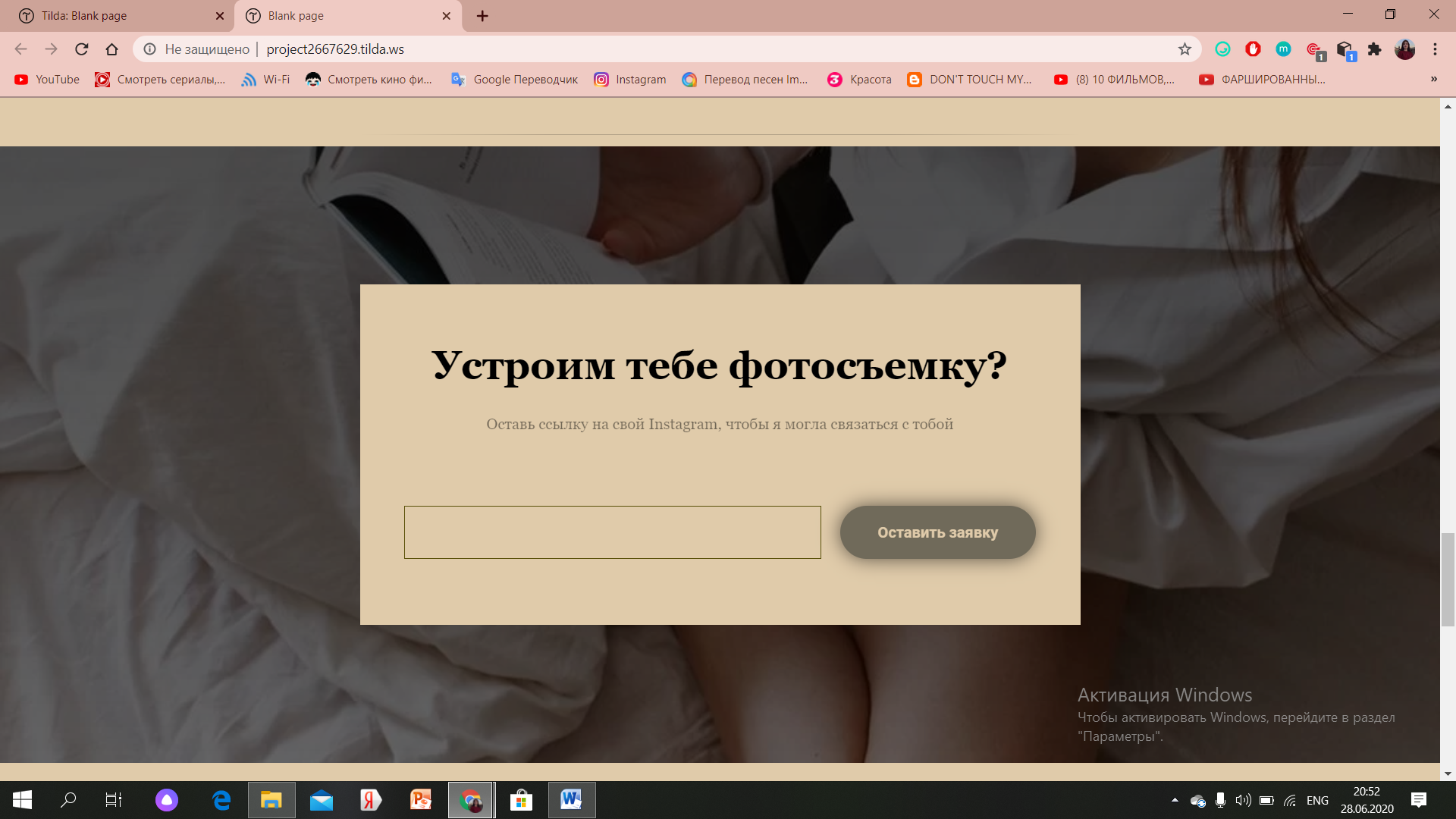Screen dimensions: 1456x819
Task: Switch the ENG keyboard language indicator
Action: point(1317,800)
